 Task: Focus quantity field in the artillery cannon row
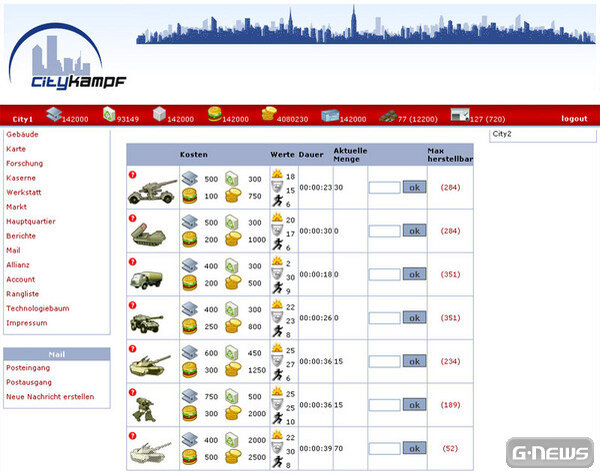(385, 188)
